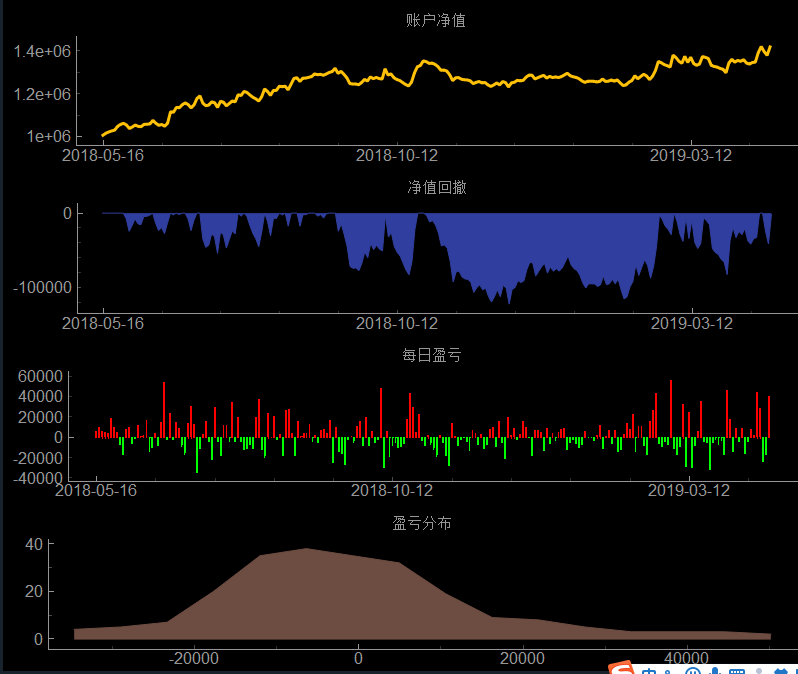Screen dimensions: 798x674
Task: Click the 1.4e+06 y-axis label
Action: [42, 51]
